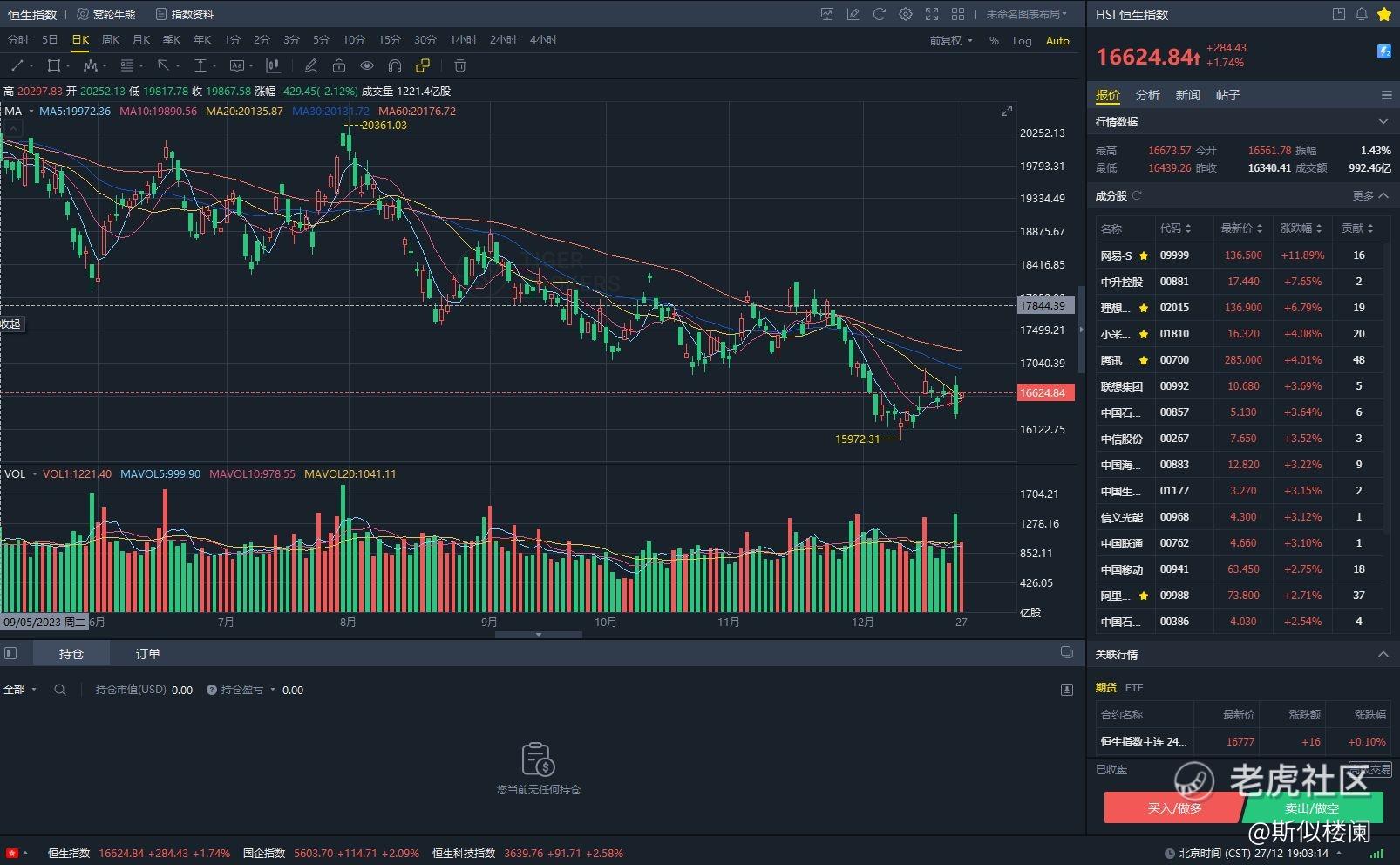1400x865 pixels.
Task: Sort constituents by 最新价 column
Action: click(x=1241, y=228)
